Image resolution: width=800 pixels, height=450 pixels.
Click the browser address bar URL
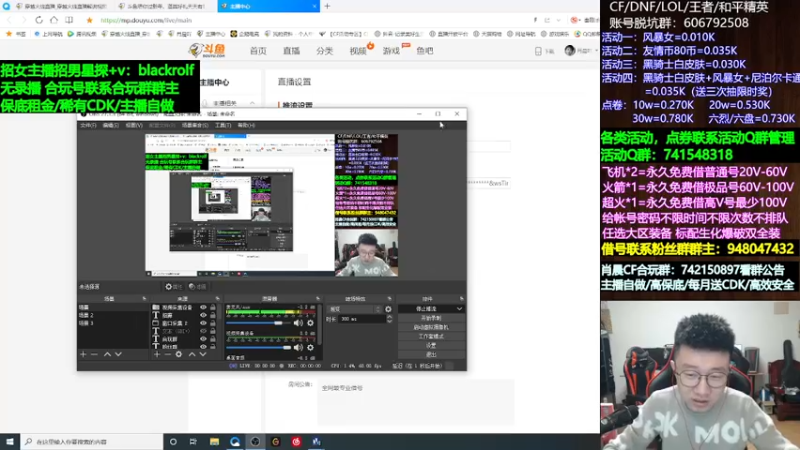point(146,20)
